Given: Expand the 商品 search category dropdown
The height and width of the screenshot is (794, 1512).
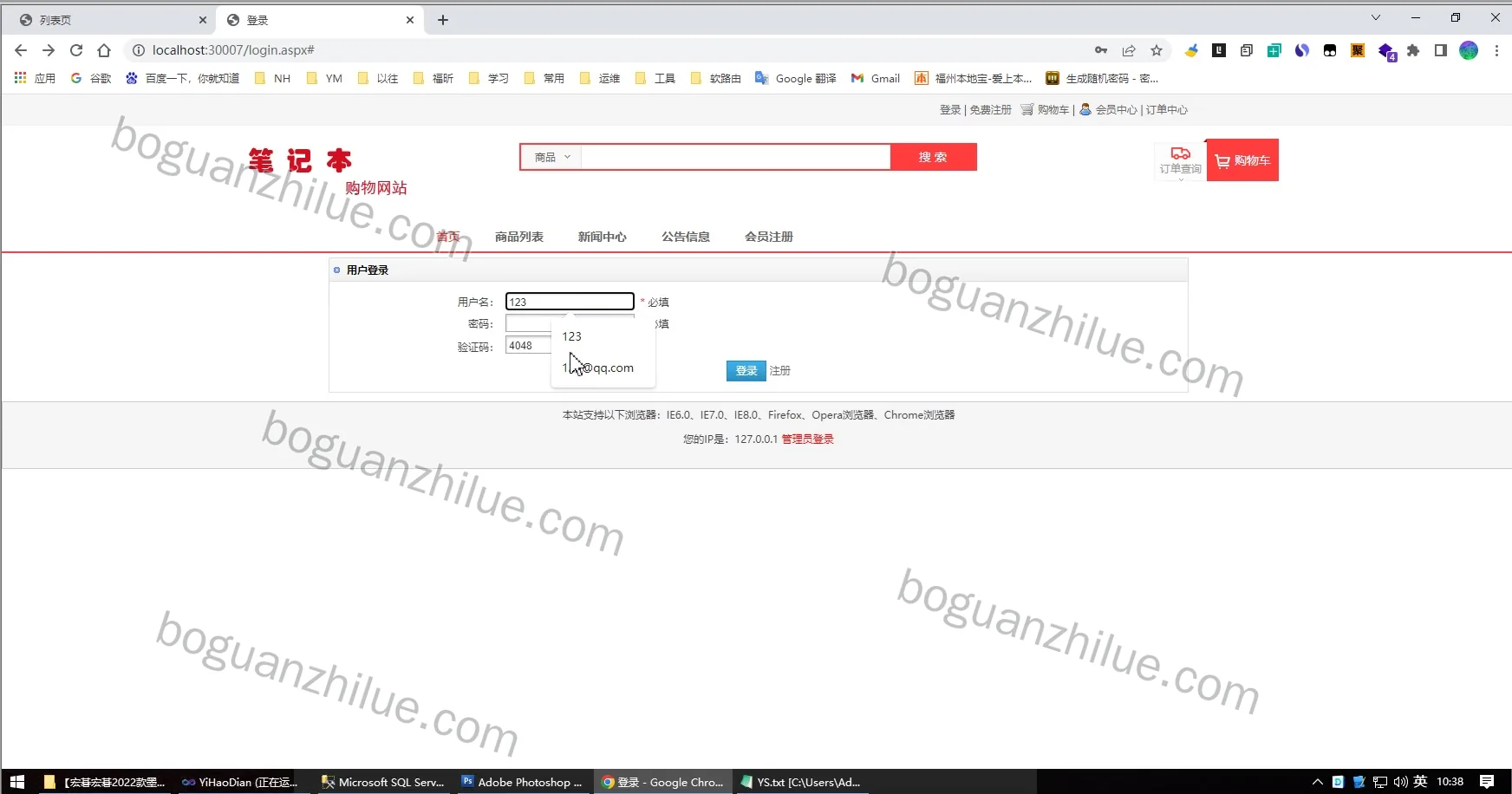Looking at the screenshot, I should tap(551, 157).
